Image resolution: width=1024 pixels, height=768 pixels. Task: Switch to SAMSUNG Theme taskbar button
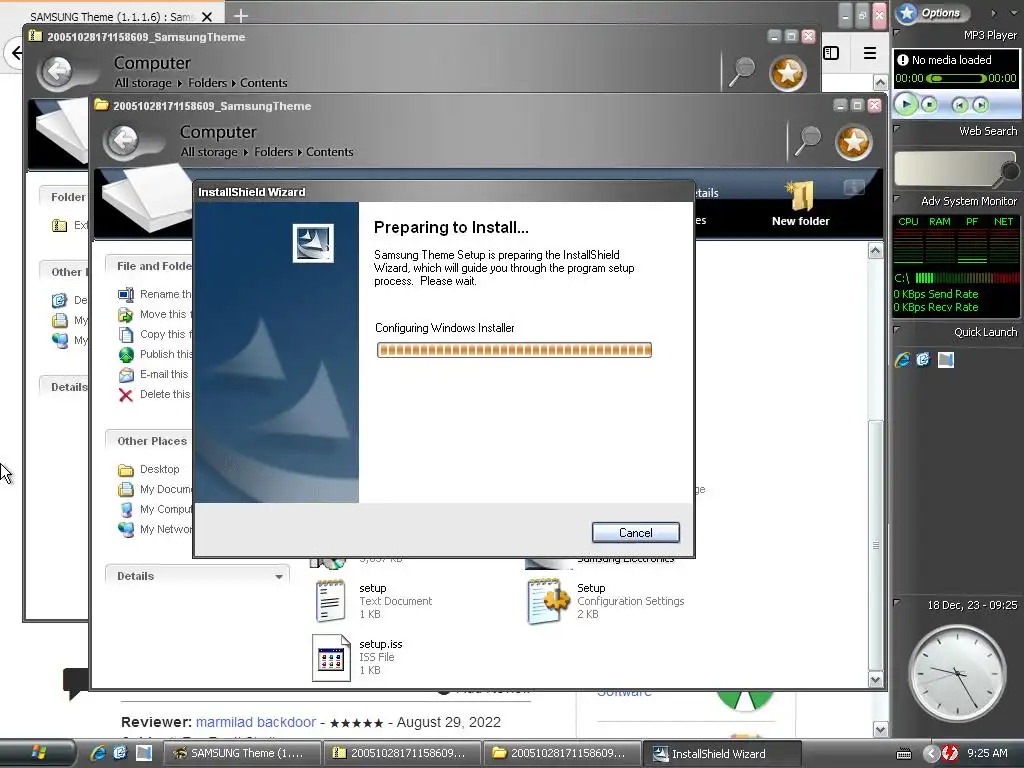pos(242,753)
